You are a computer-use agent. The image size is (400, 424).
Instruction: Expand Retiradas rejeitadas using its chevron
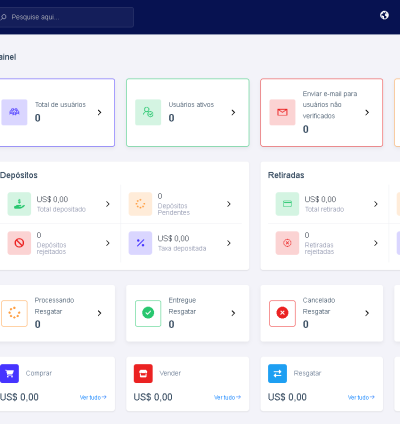[x=376, y=243]
